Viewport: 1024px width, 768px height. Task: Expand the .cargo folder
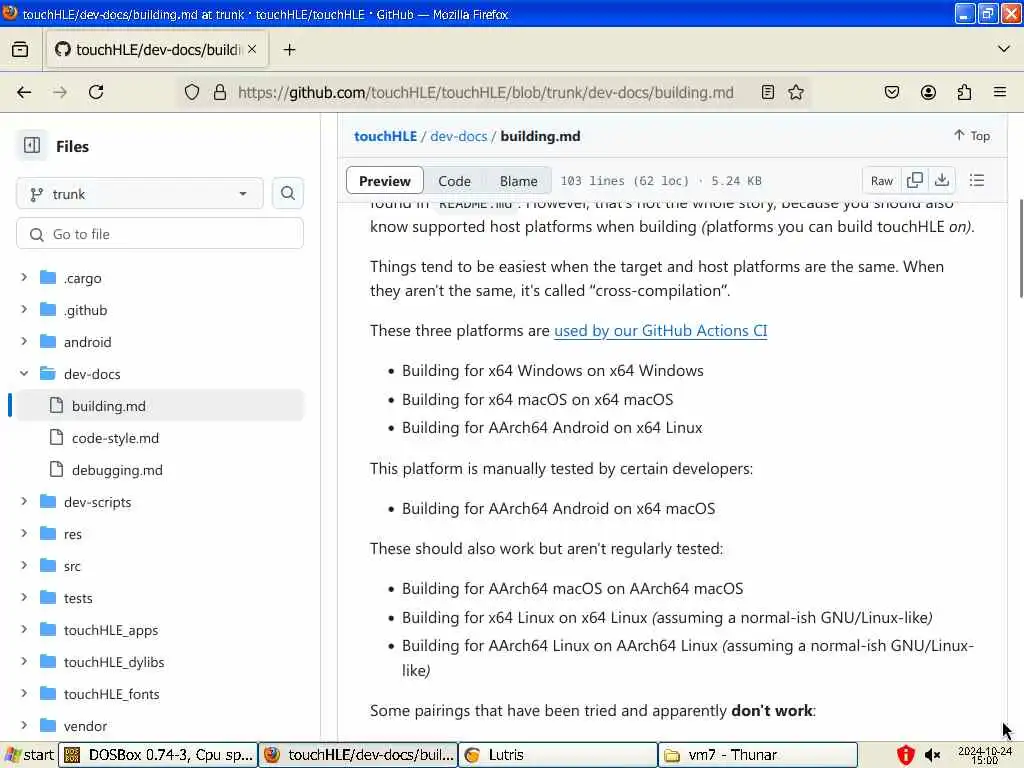coord(24,278)
